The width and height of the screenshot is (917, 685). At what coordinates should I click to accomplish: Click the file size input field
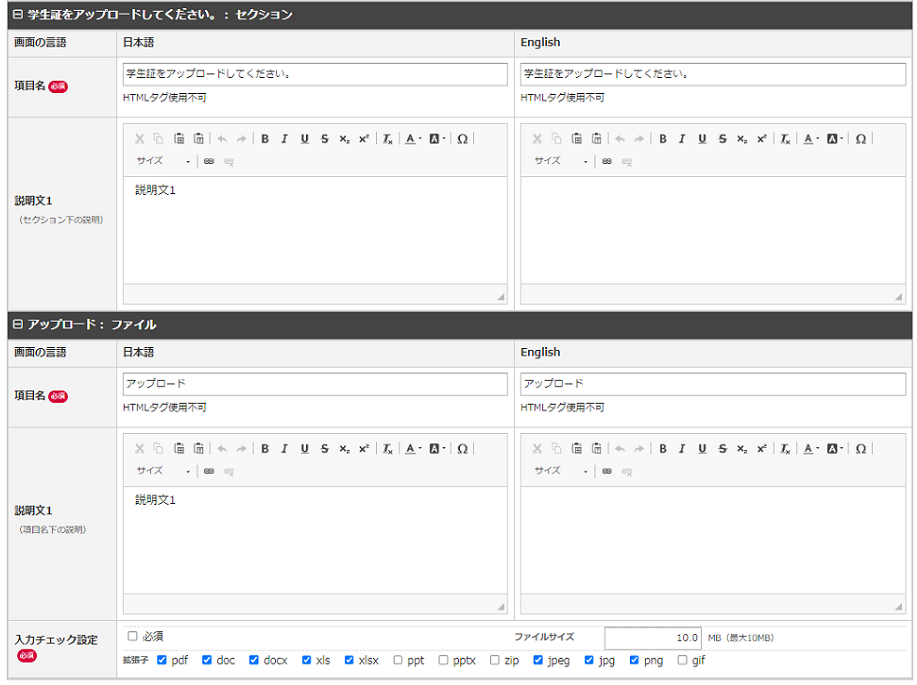coord(653,638)
